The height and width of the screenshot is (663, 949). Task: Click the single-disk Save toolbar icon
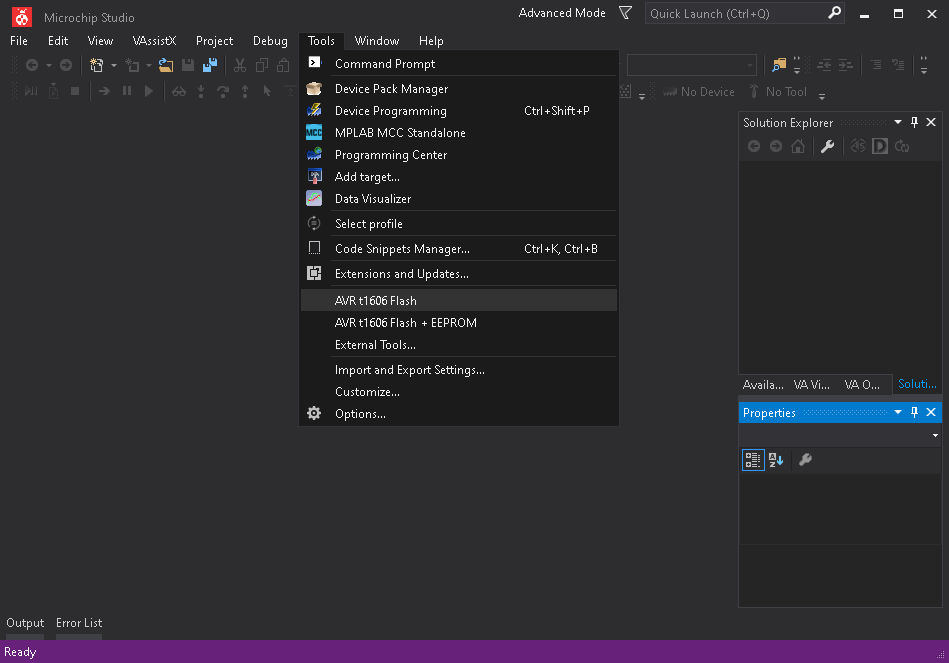pyautogui.click(x=188, y=65)
